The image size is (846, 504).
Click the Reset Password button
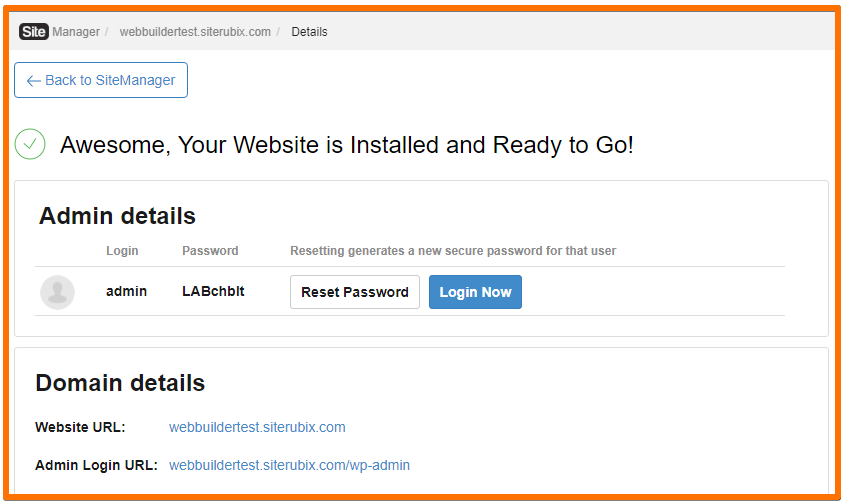tap(354, 292)
